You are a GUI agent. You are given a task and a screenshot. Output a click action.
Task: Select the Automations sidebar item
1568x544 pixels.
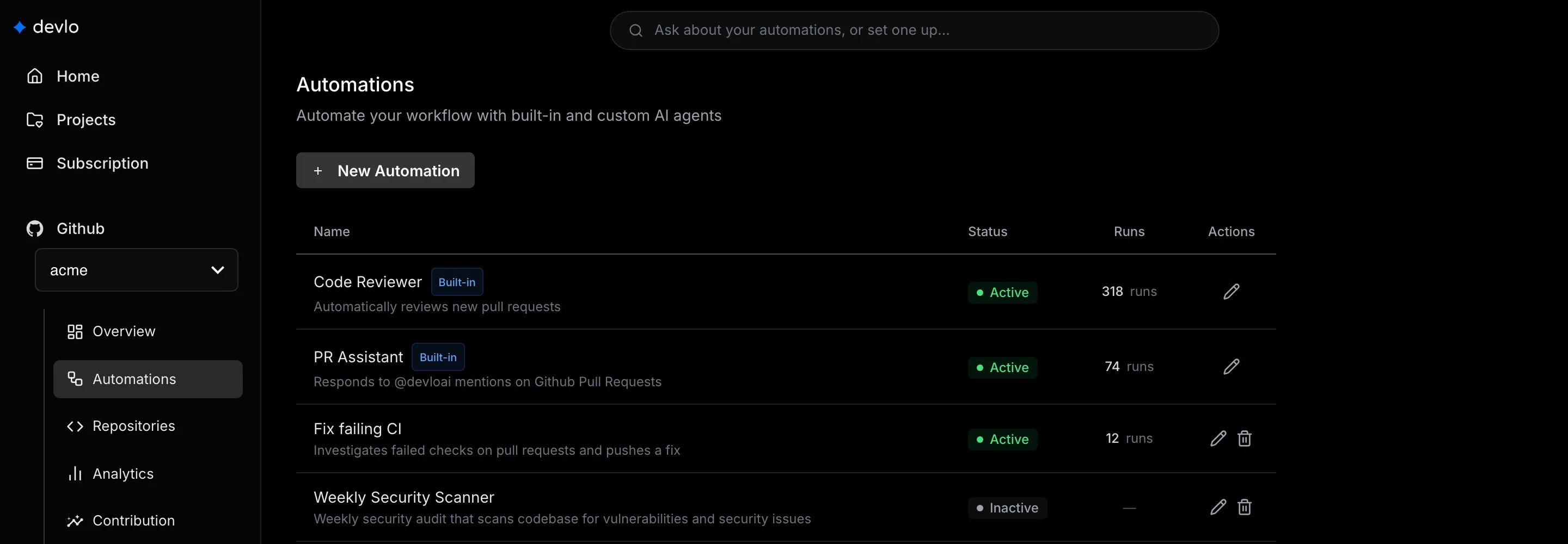[x=148, y=379]
